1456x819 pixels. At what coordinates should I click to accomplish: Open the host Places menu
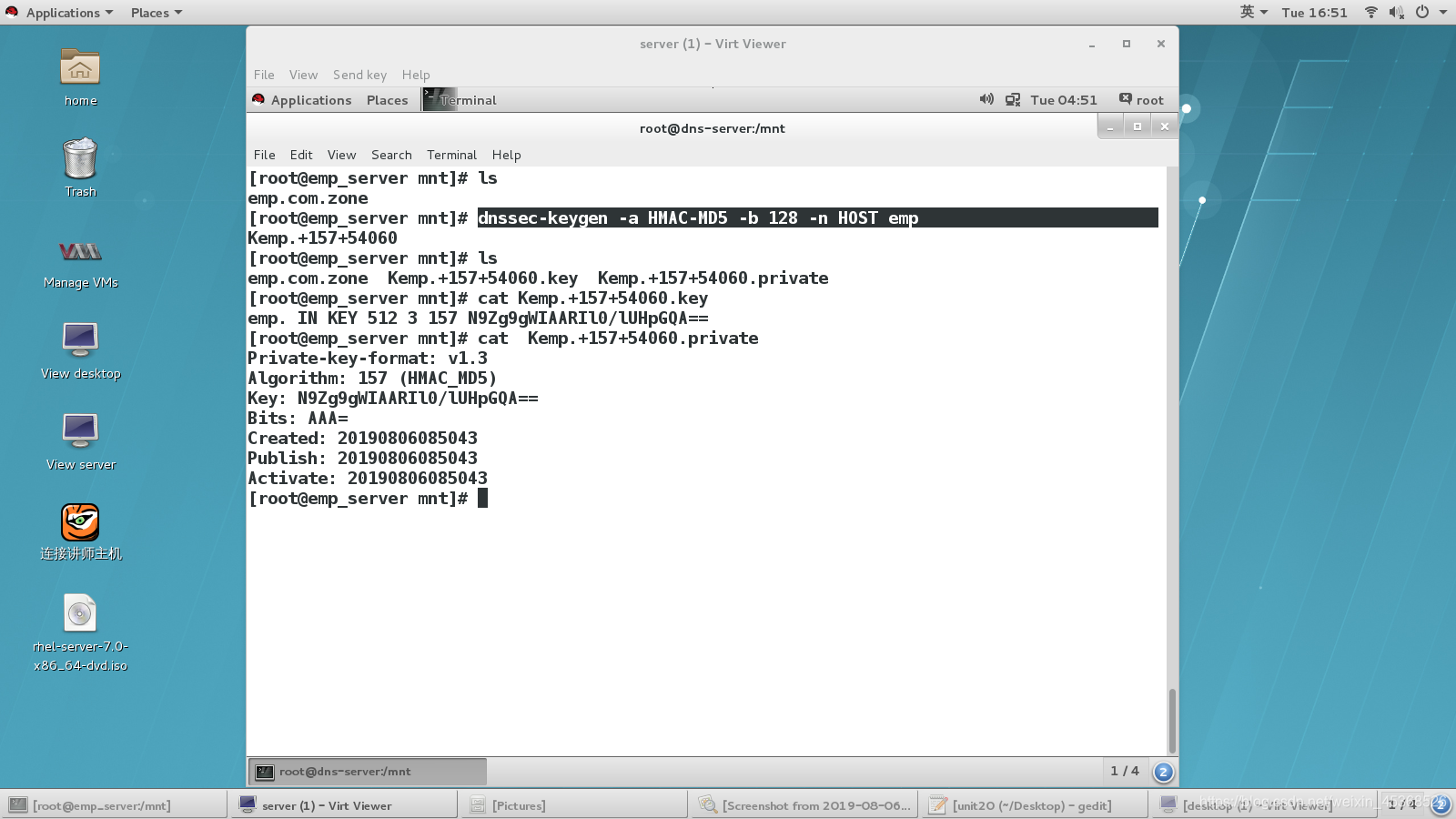(x=156, y=12)
